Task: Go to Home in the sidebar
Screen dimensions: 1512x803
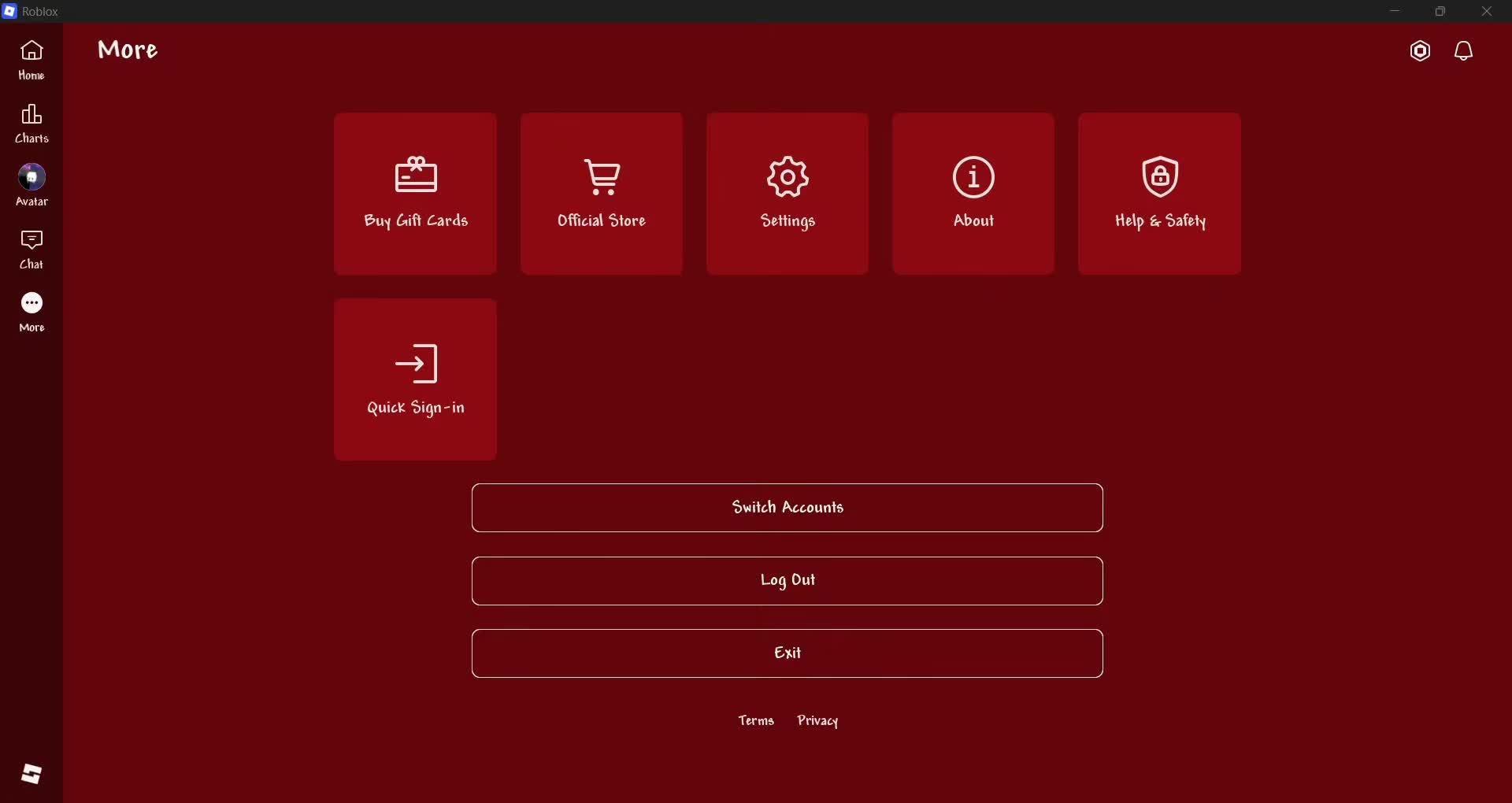Action: tap(31, 61)
